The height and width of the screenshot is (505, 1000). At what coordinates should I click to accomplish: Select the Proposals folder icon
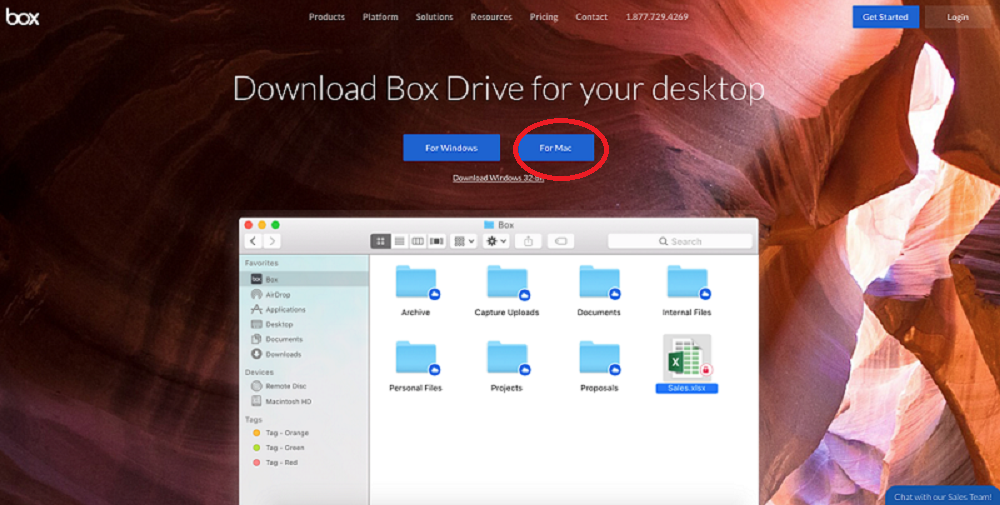pos(600,358)
